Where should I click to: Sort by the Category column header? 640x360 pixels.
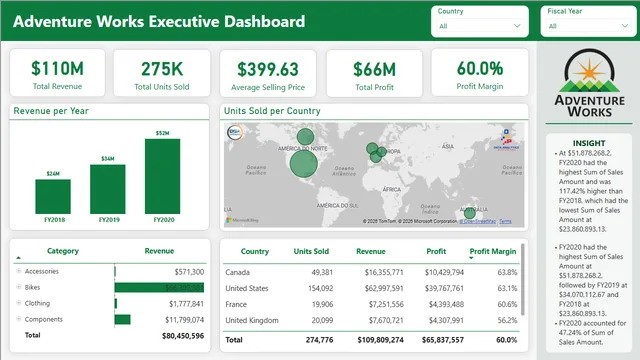pyautogui.click(x=63, y=251)
